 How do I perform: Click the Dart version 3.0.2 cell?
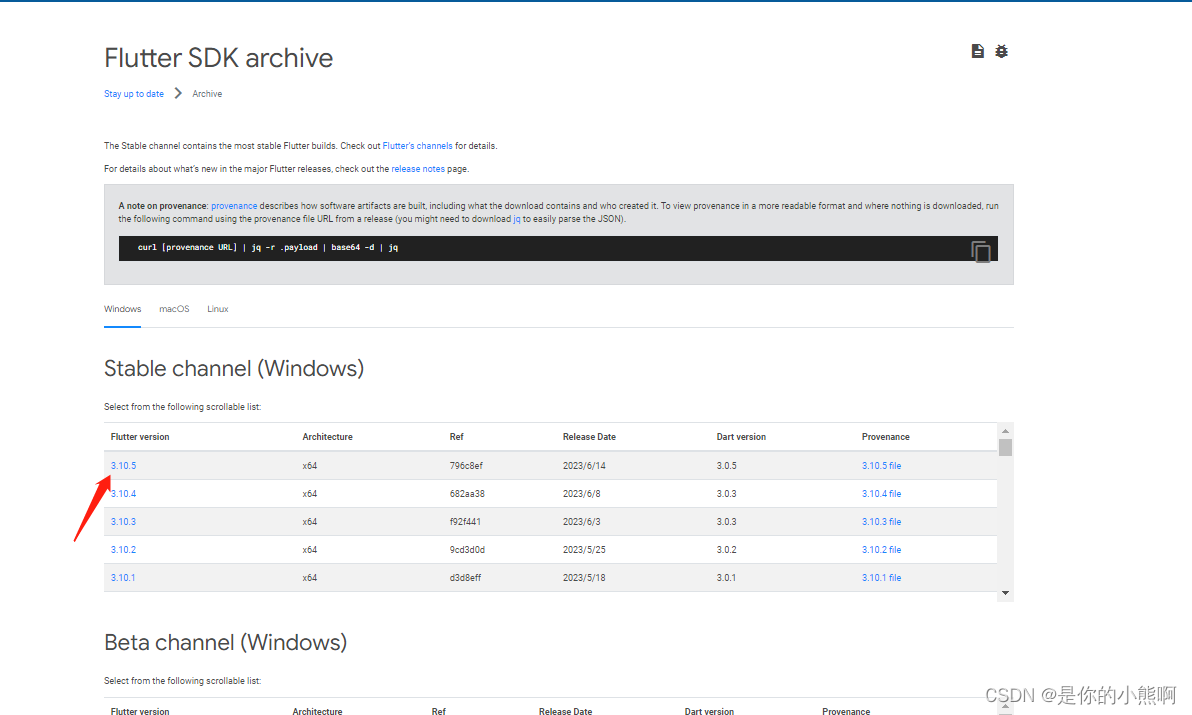click(726, 550)
